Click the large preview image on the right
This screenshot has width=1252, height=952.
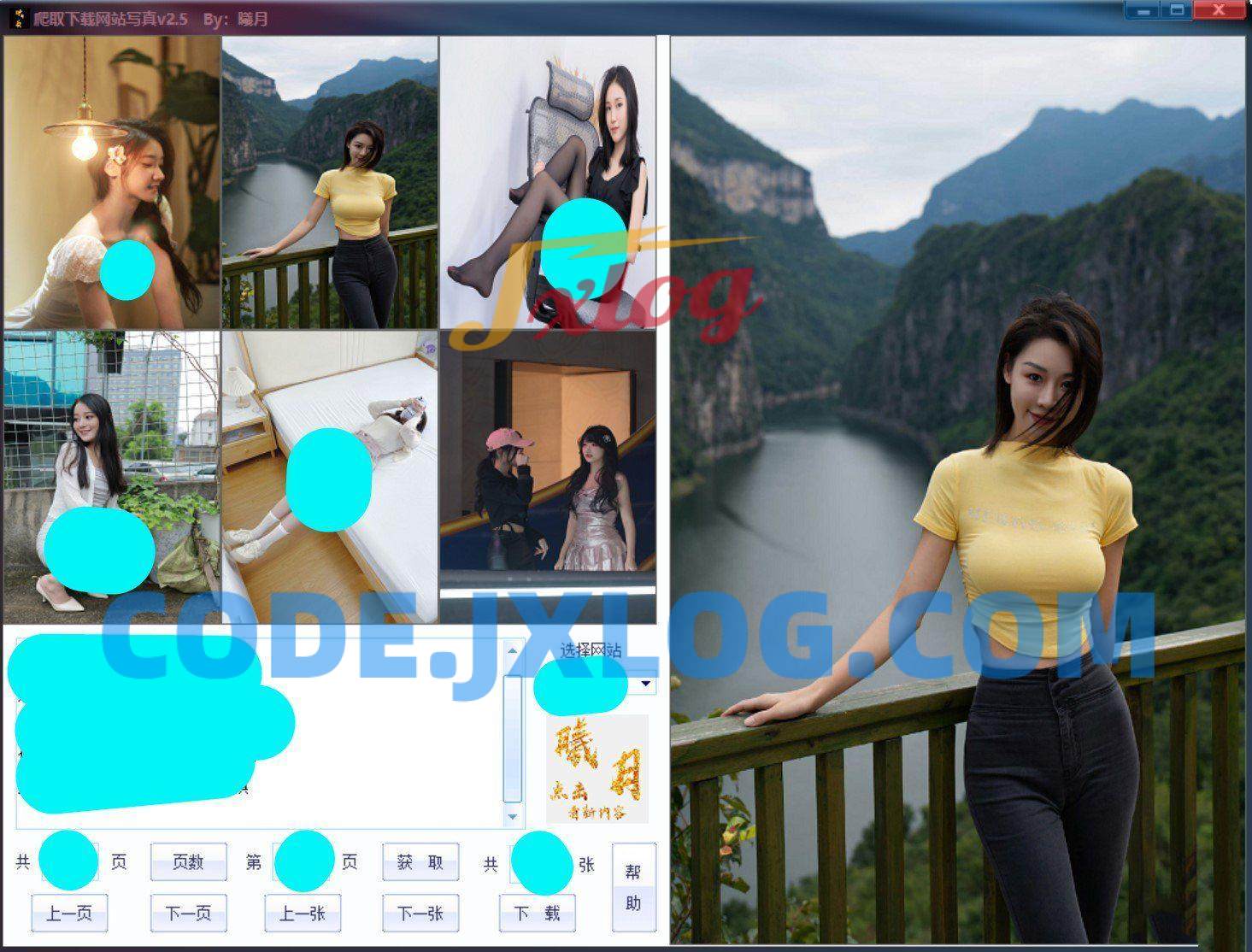pos(957,489)
